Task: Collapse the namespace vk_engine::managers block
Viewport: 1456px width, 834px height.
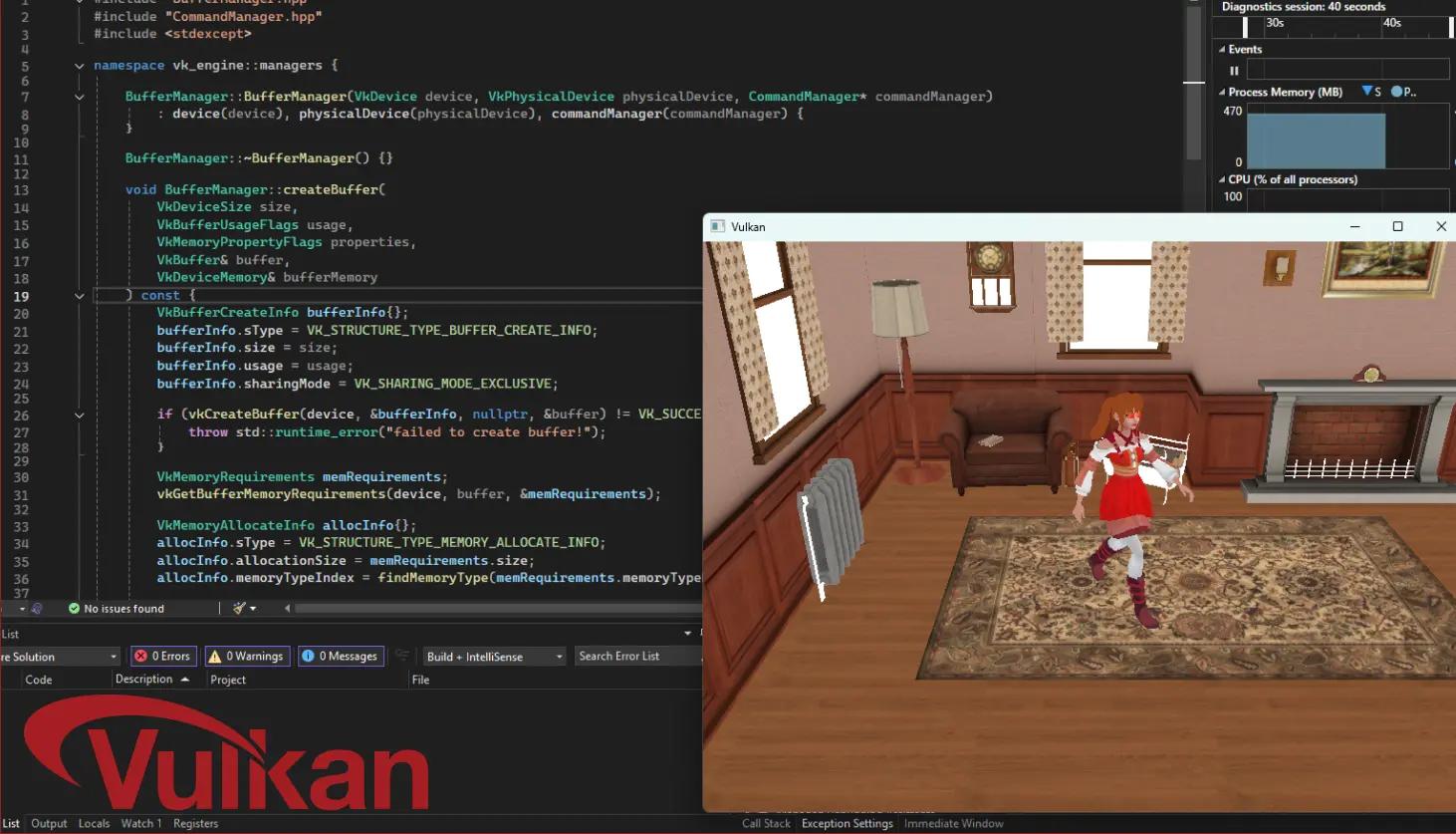Action: pyautogui.click(x=79, y=66)
